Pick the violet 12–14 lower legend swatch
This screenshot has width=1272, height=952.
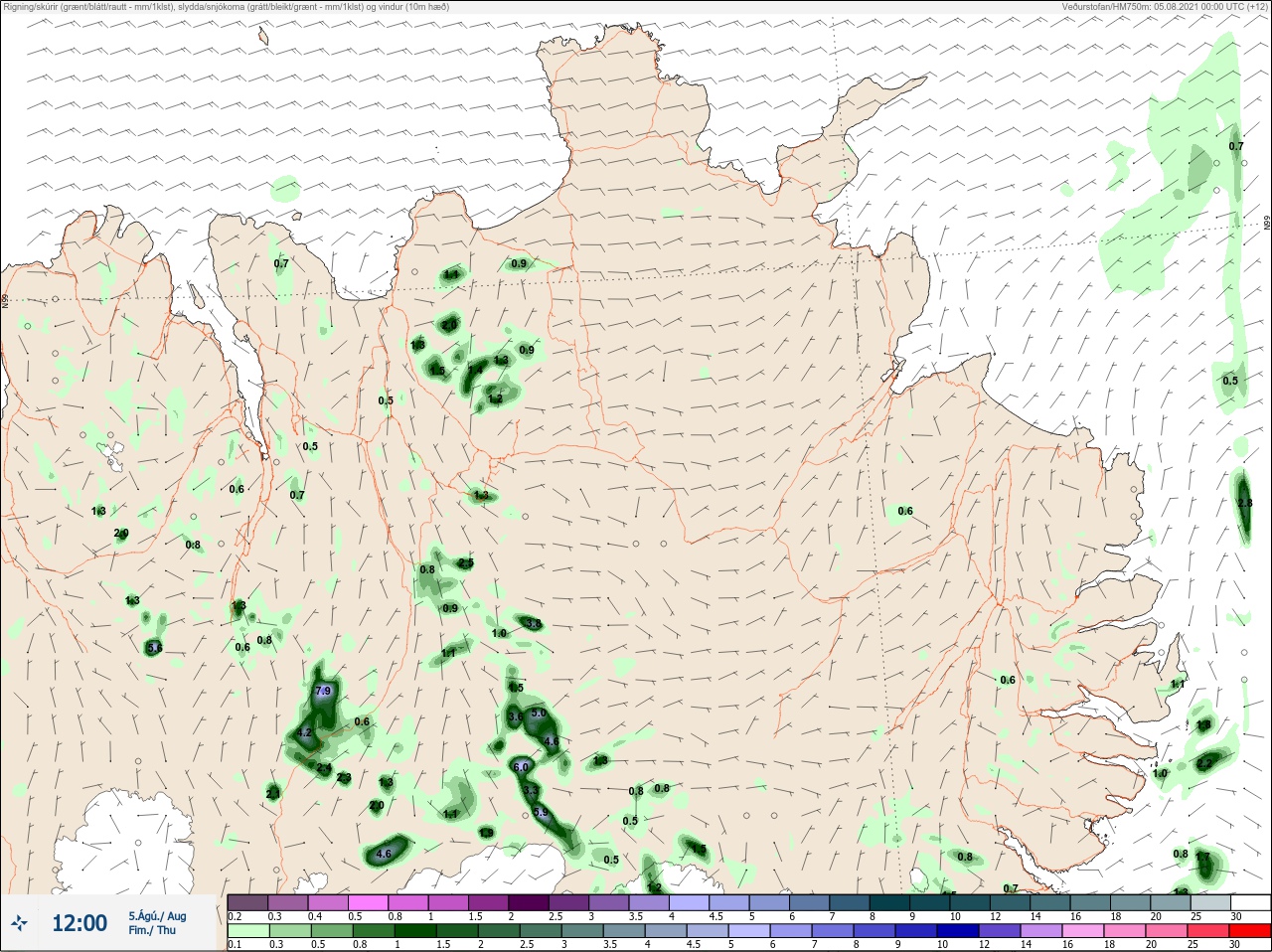1001,931
